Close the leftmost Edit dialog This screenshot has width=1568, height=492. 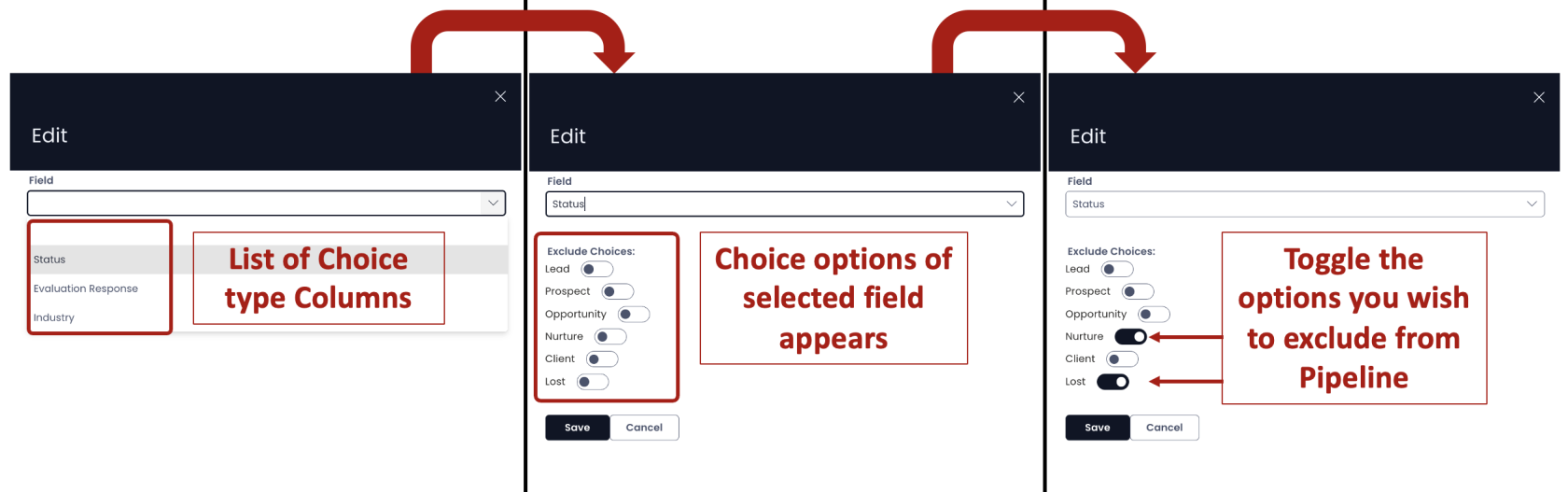point(500,96)
